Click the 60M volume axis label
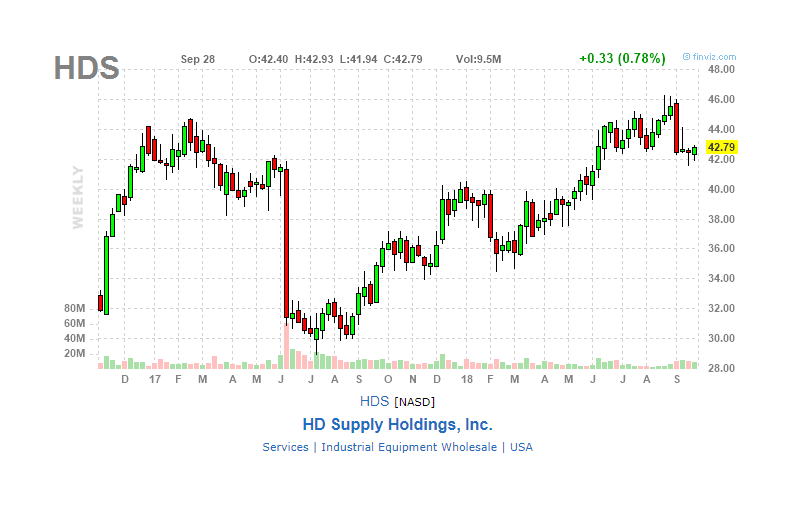This screenshot has width=796, height=506. coord(75,324)
